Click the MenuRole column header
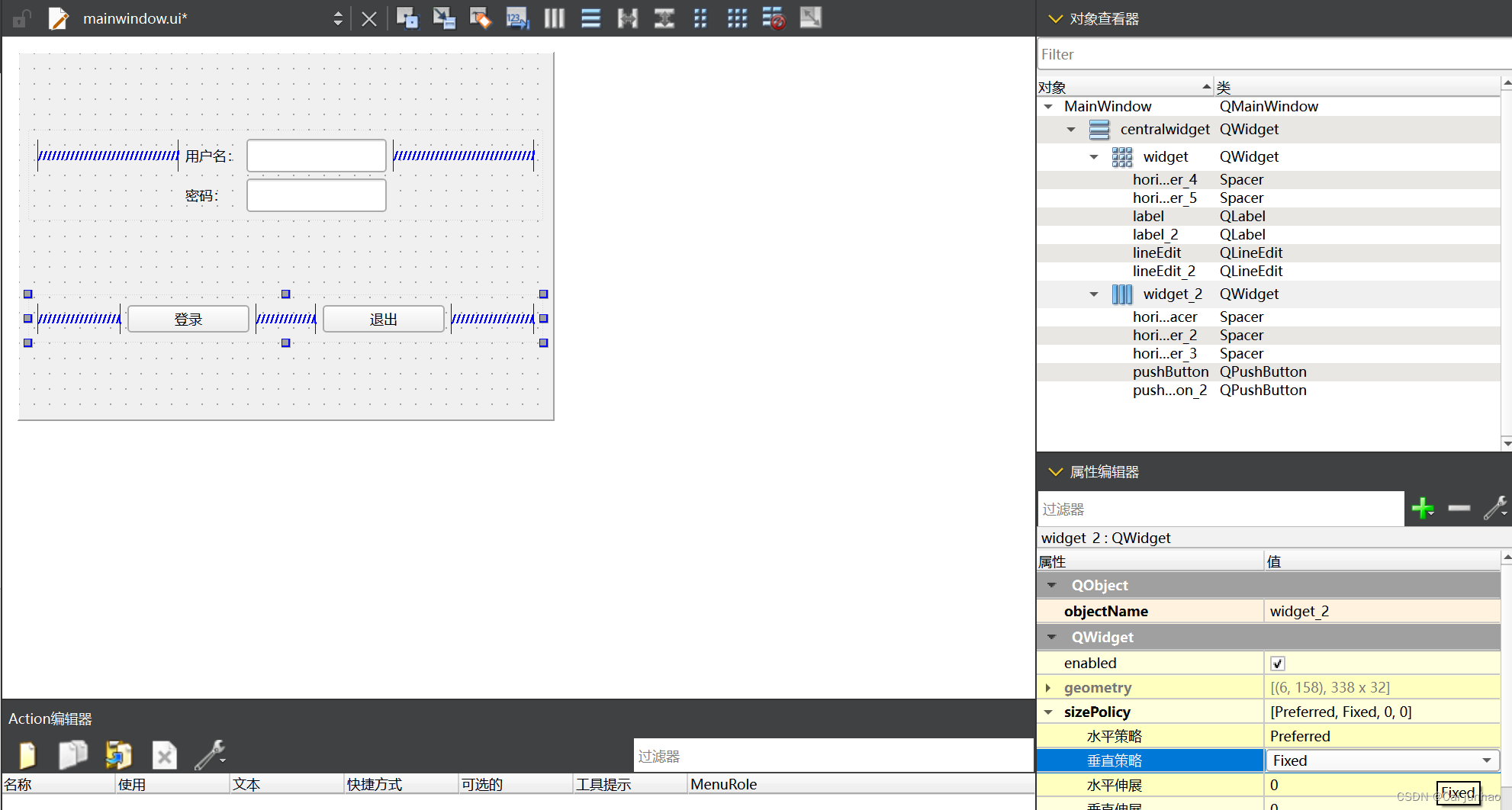The height and width of the screenshot is (810, 1512). pyautogui.click(x=861, y=784)
